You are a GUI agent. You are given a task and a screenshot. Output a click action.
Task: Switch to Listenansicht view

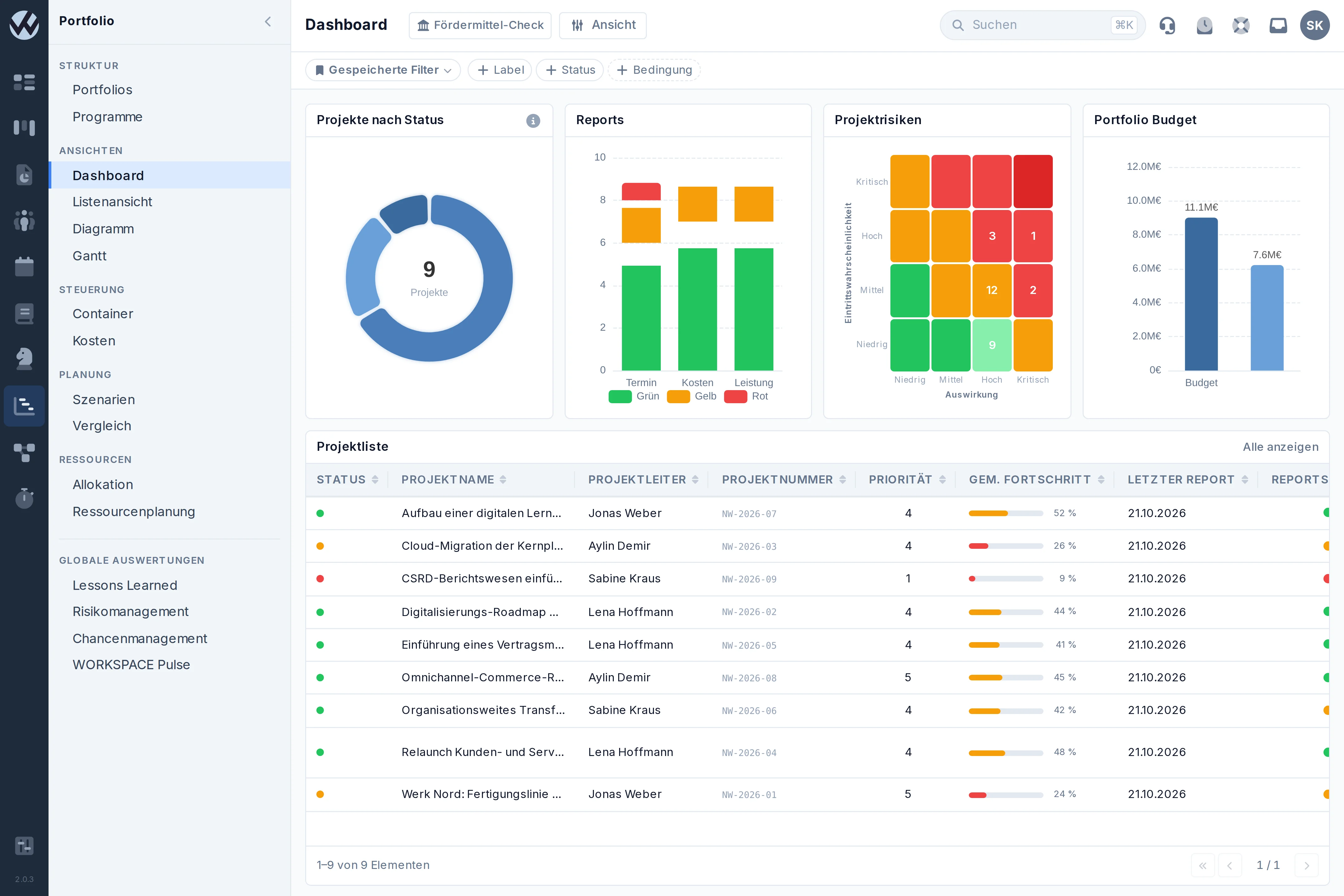112,202
